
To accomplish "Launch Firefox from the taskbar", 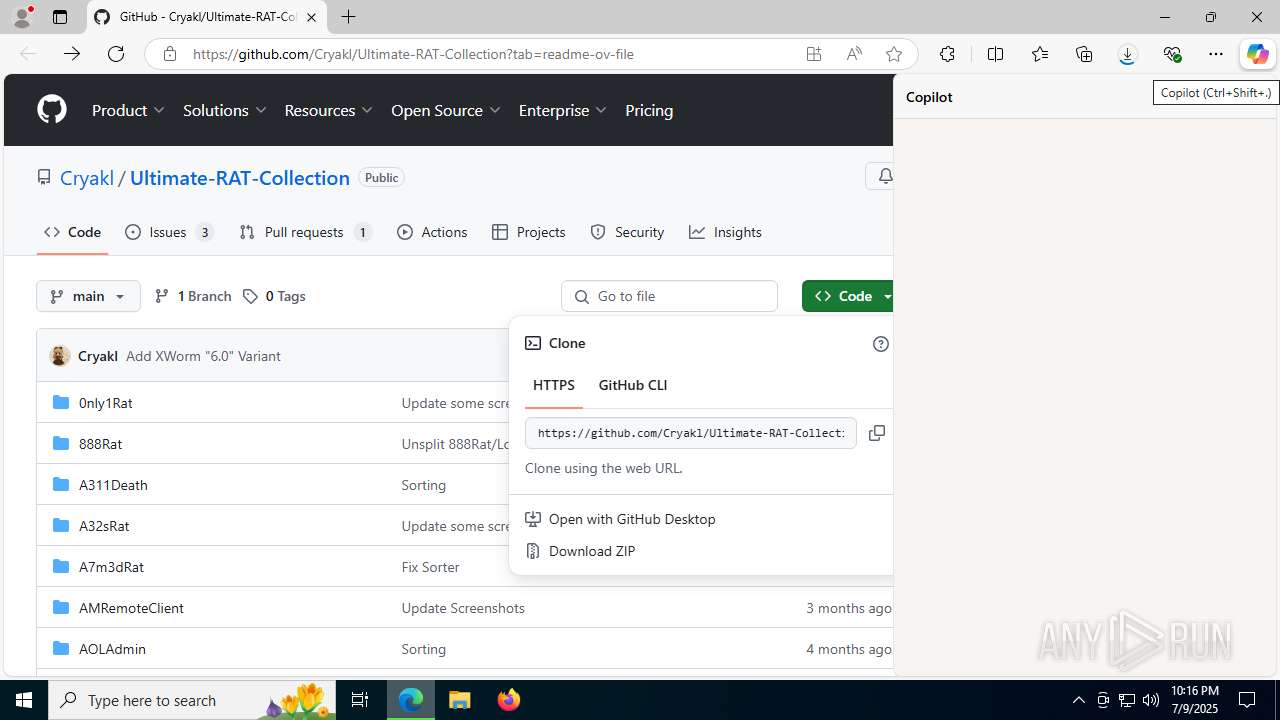I will point(508,700).
